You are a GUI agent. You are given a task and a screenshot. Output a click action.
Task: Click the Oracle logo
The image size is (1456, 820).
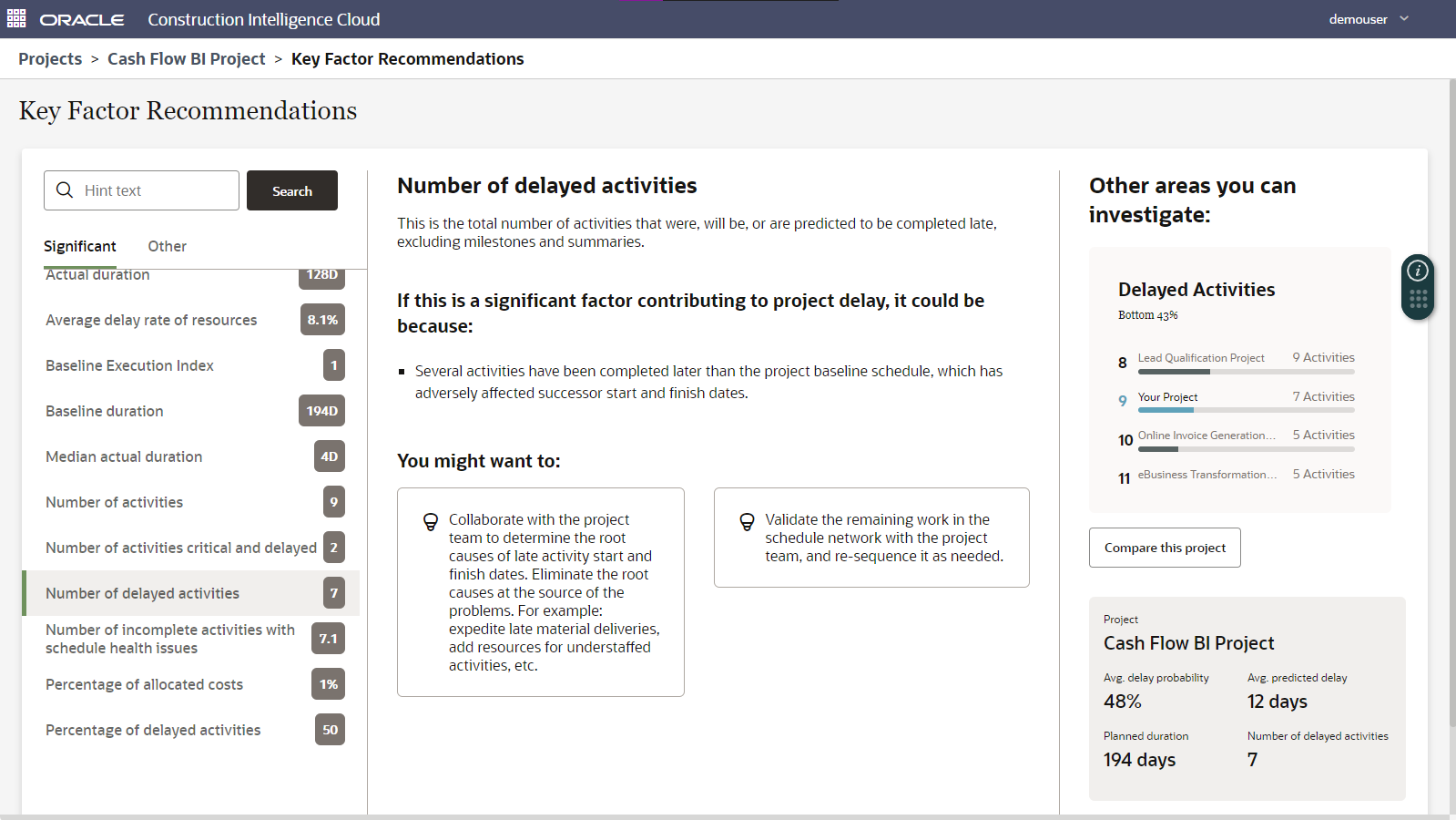tap(82, 19)
